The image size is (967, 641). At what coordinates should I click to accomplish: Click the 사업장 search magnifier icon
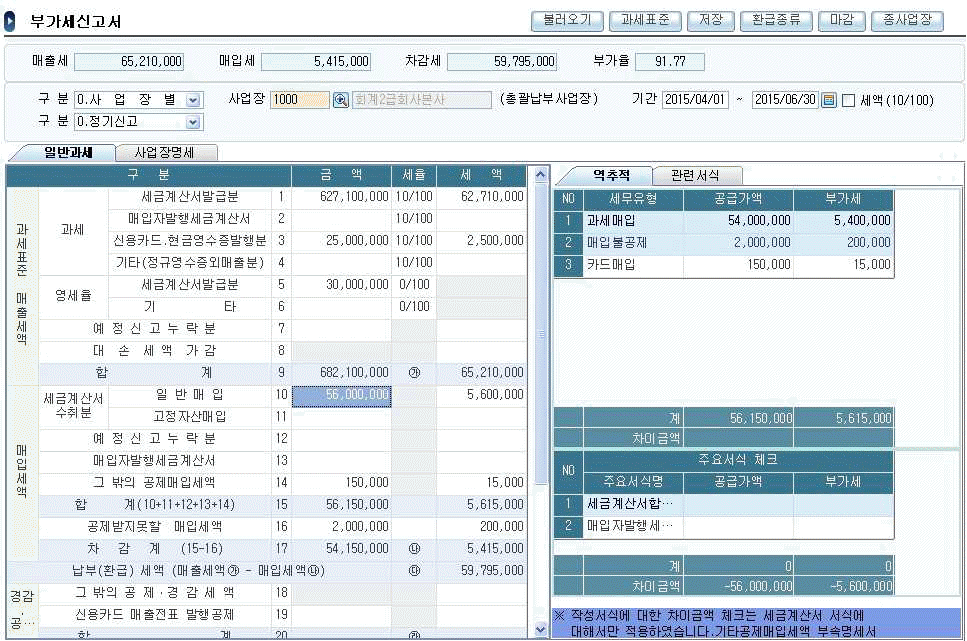click(340, 100)
